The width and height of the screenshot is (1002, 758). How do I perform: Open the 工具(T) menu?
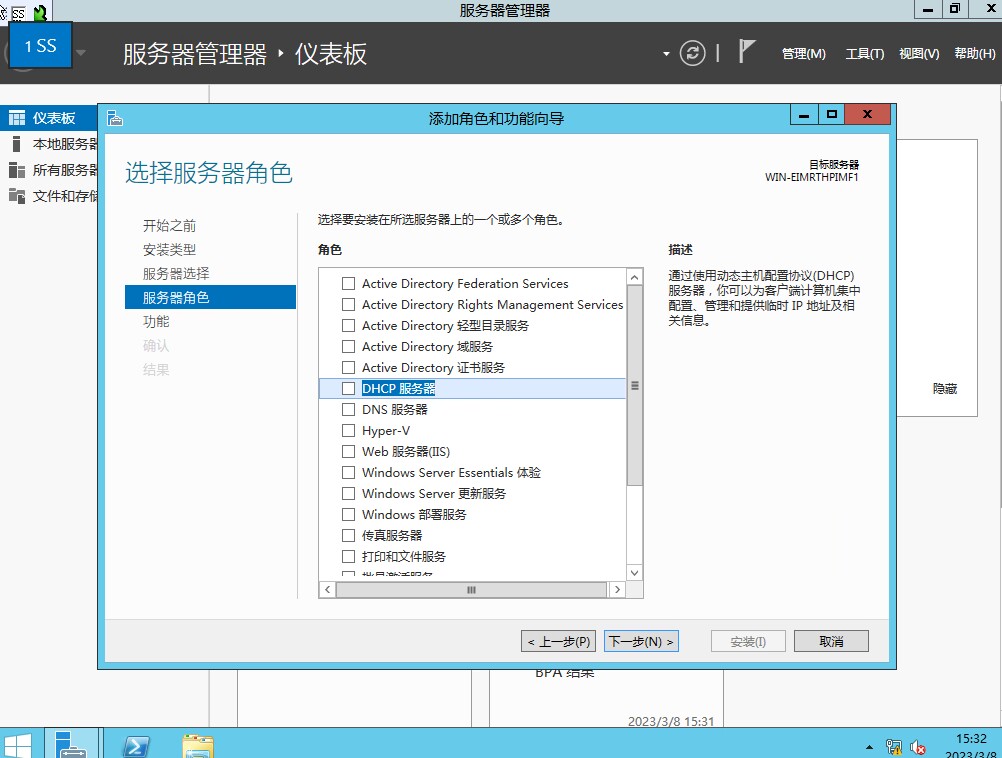(x=865, y=54)
